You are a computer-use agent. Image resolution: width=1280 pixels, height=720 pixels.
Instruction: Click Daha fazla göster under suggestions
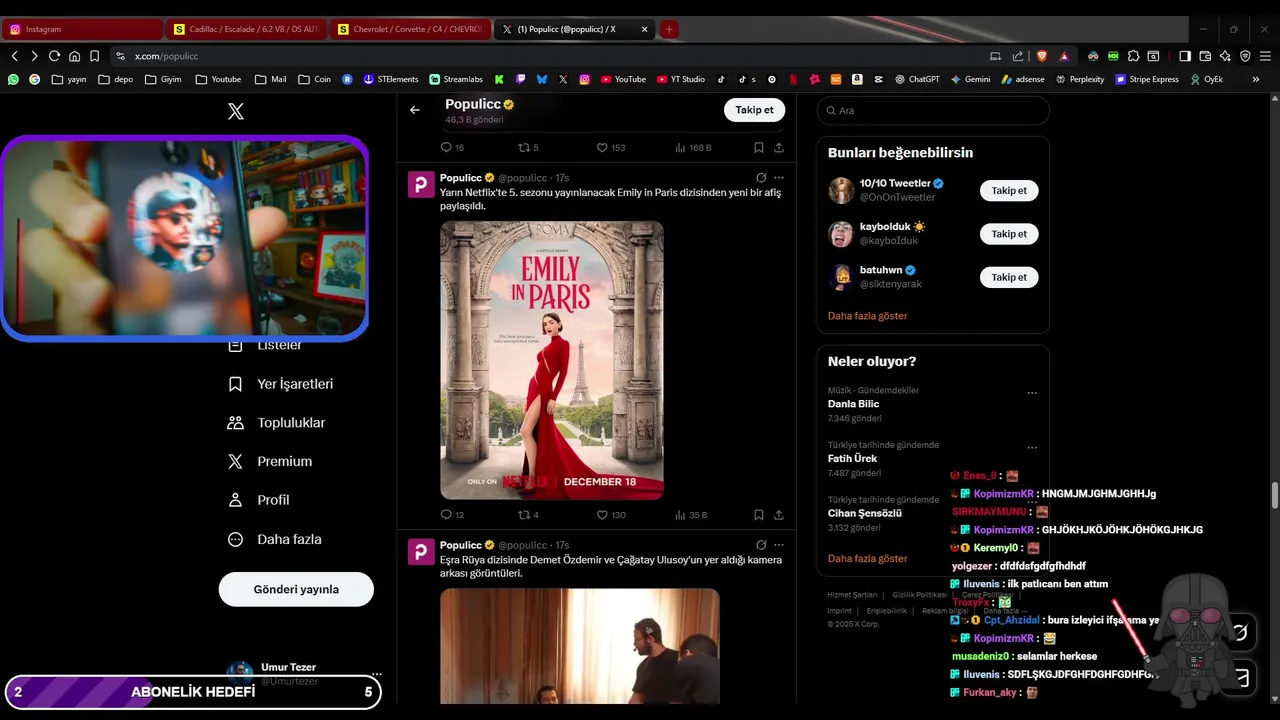(867, 316)
